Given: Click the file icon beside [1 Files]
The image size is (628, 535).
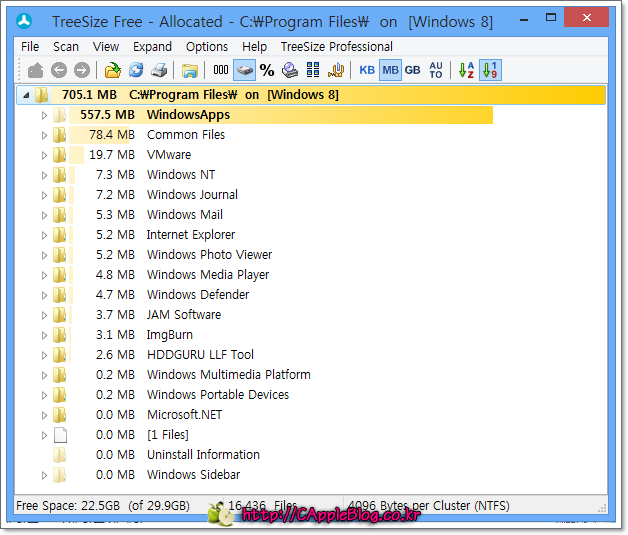Looking at the screenshot, I should tap(60, 435).
